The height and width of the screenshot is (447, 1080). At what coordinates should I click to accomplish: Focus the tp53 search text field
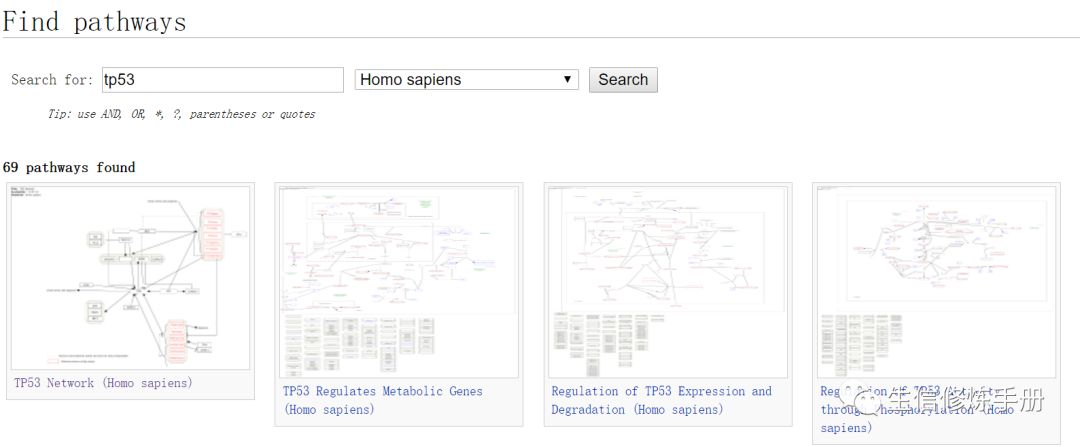pos(221,80)
